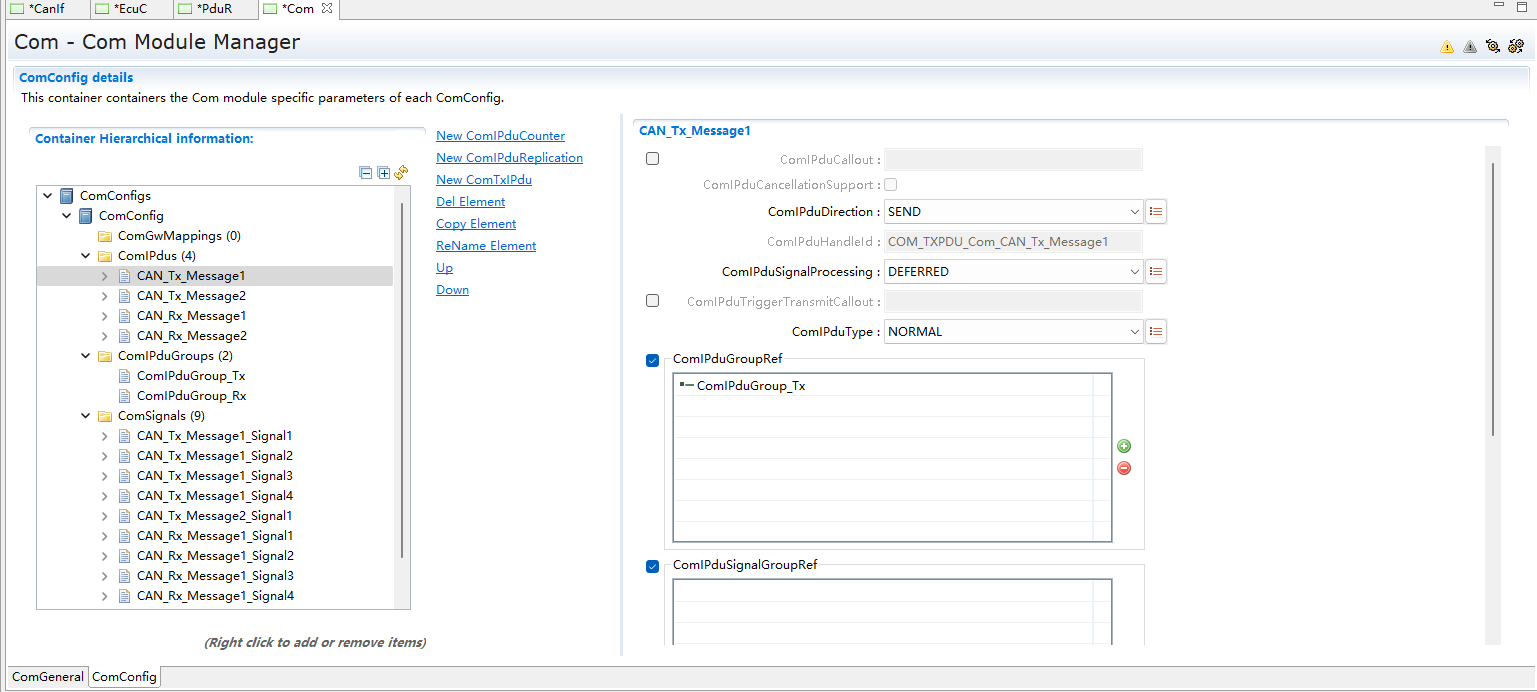
Task: Open the ComIPduDirection dropdown
Action: tap(1134, 212)
